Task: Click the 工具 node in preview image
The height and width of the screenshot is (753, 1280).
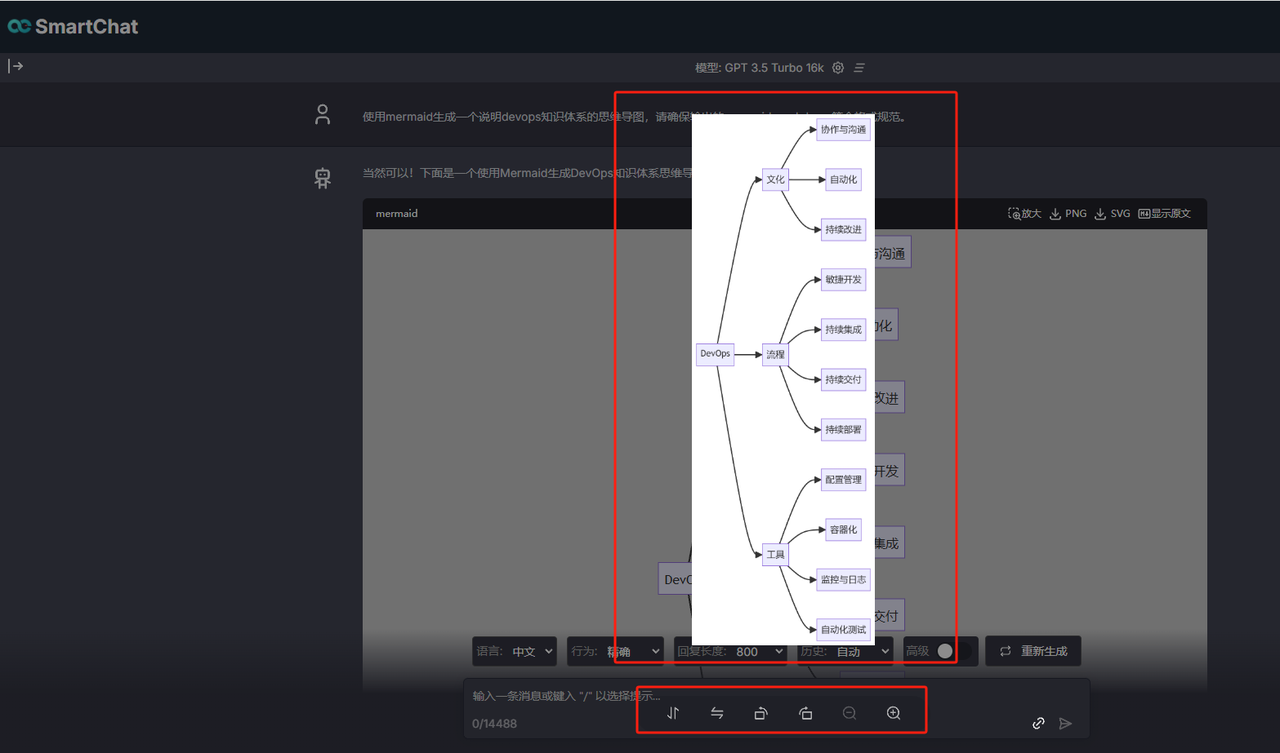Action: pos(776,554)
